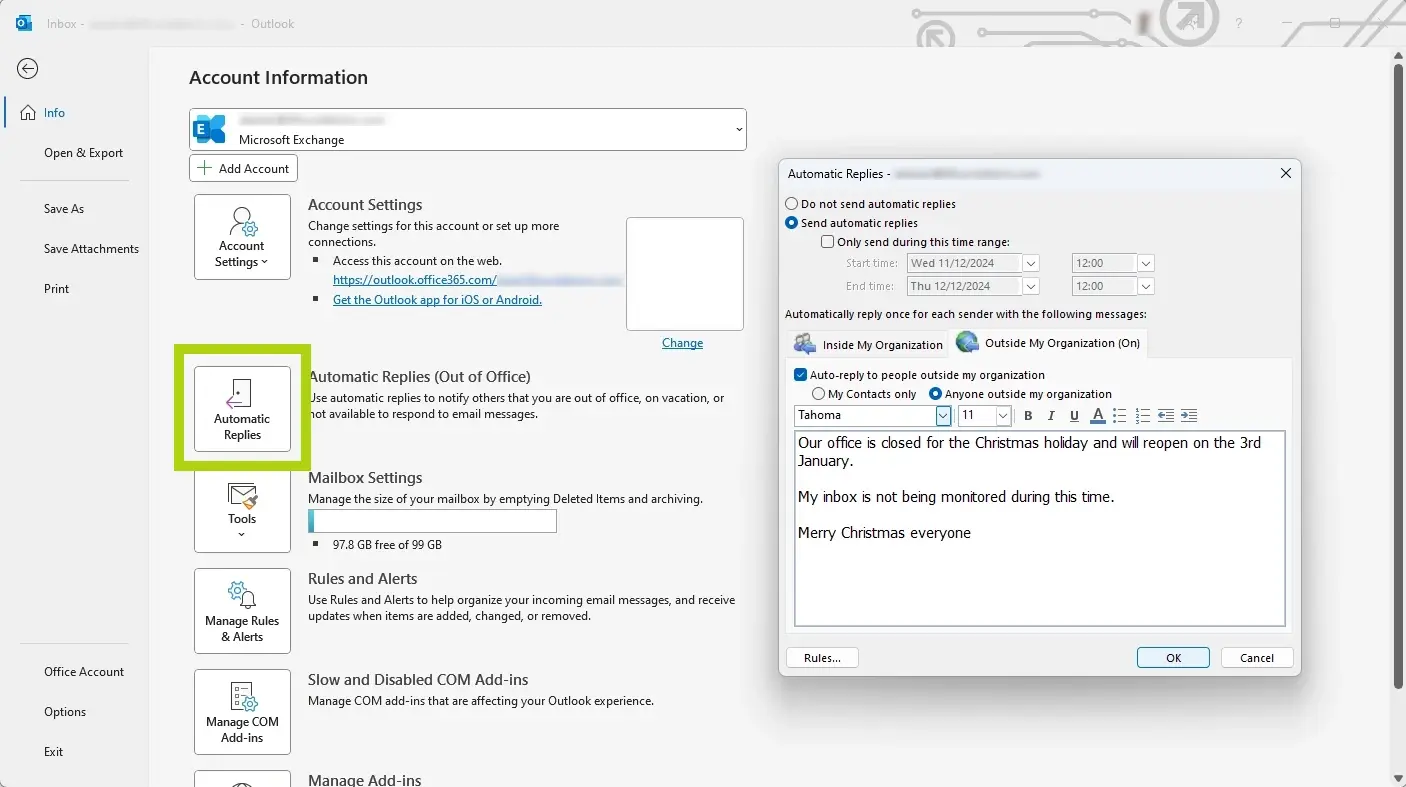Enable Only send during this time range
This screenshot has height=787, width=1406.
click(x=827, y=241)
